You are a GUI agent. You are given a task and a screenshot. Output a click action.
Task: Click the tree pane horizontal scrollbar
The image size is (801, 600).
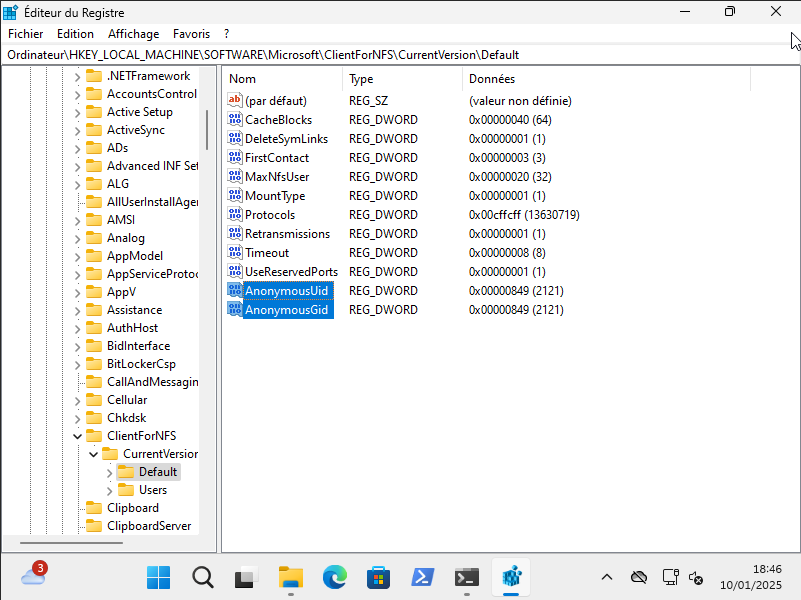point(72,543)
